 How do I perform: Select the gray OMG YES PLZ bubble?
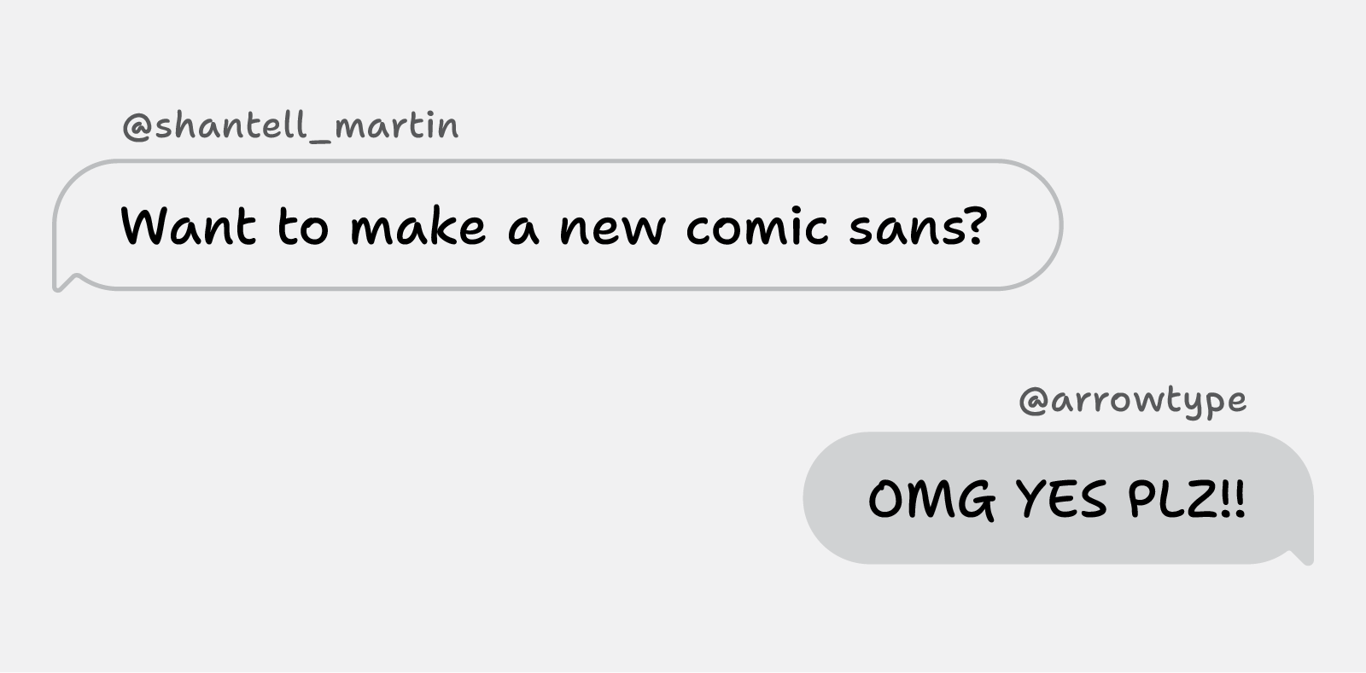pos(1058,498)
